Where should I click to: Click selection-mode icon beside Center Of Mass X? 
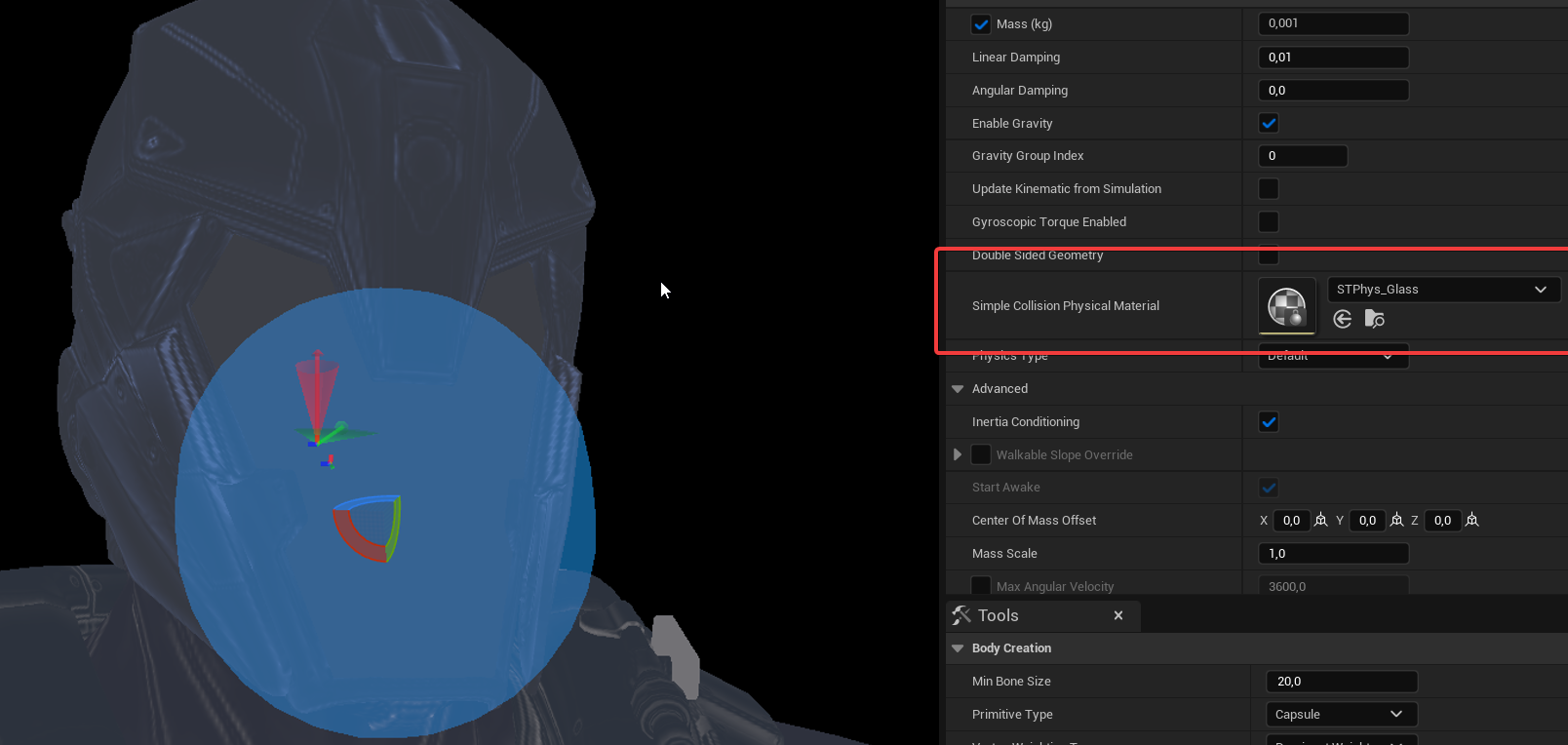[1321, 521]
